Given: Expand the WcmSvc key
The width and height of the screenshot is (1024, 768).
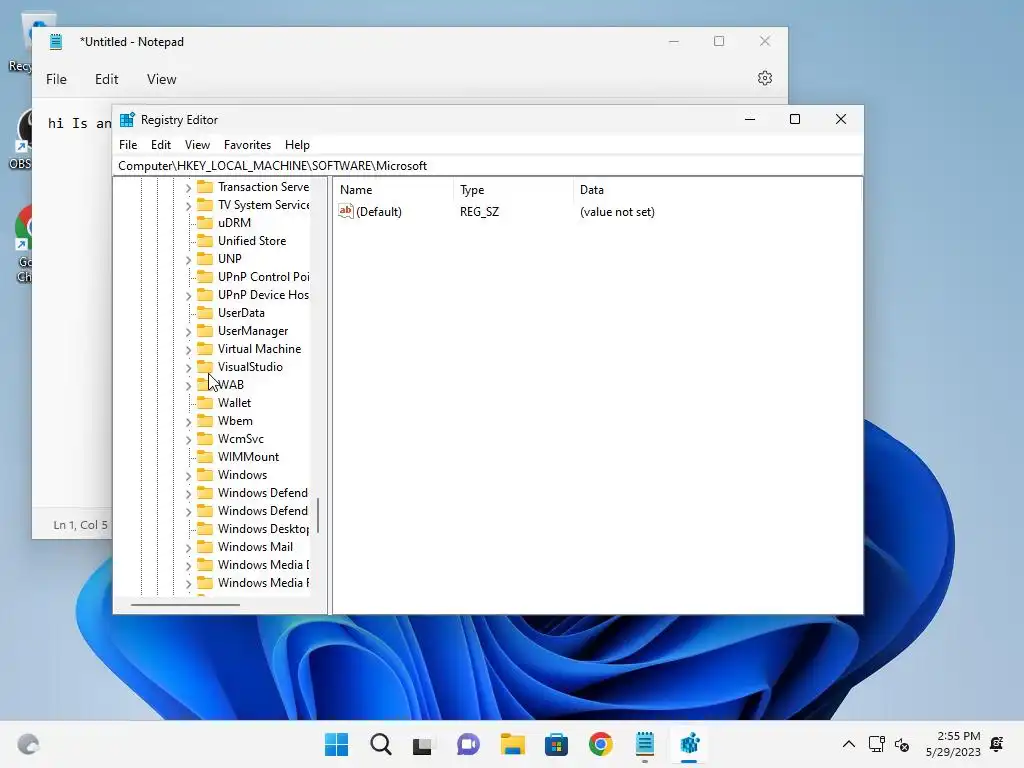Looking at the screenshot, I should [188, 440].
